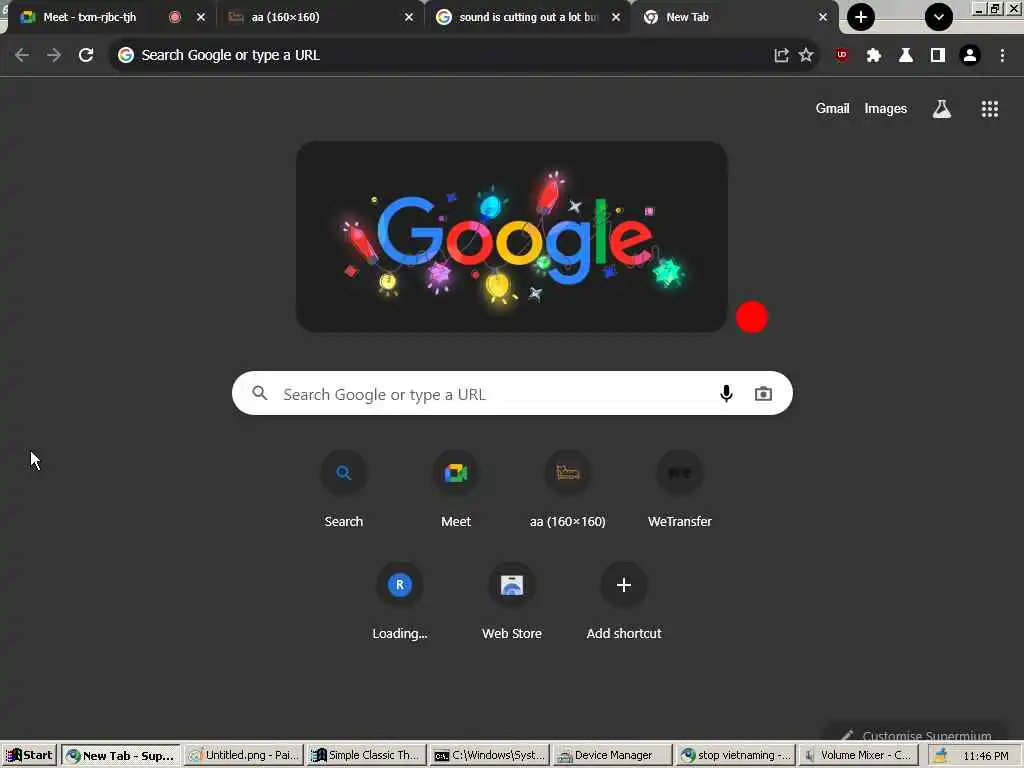Click the system tray icon by clock
This screenshot has height=768, width=1024.
click(x=940, y=756)
